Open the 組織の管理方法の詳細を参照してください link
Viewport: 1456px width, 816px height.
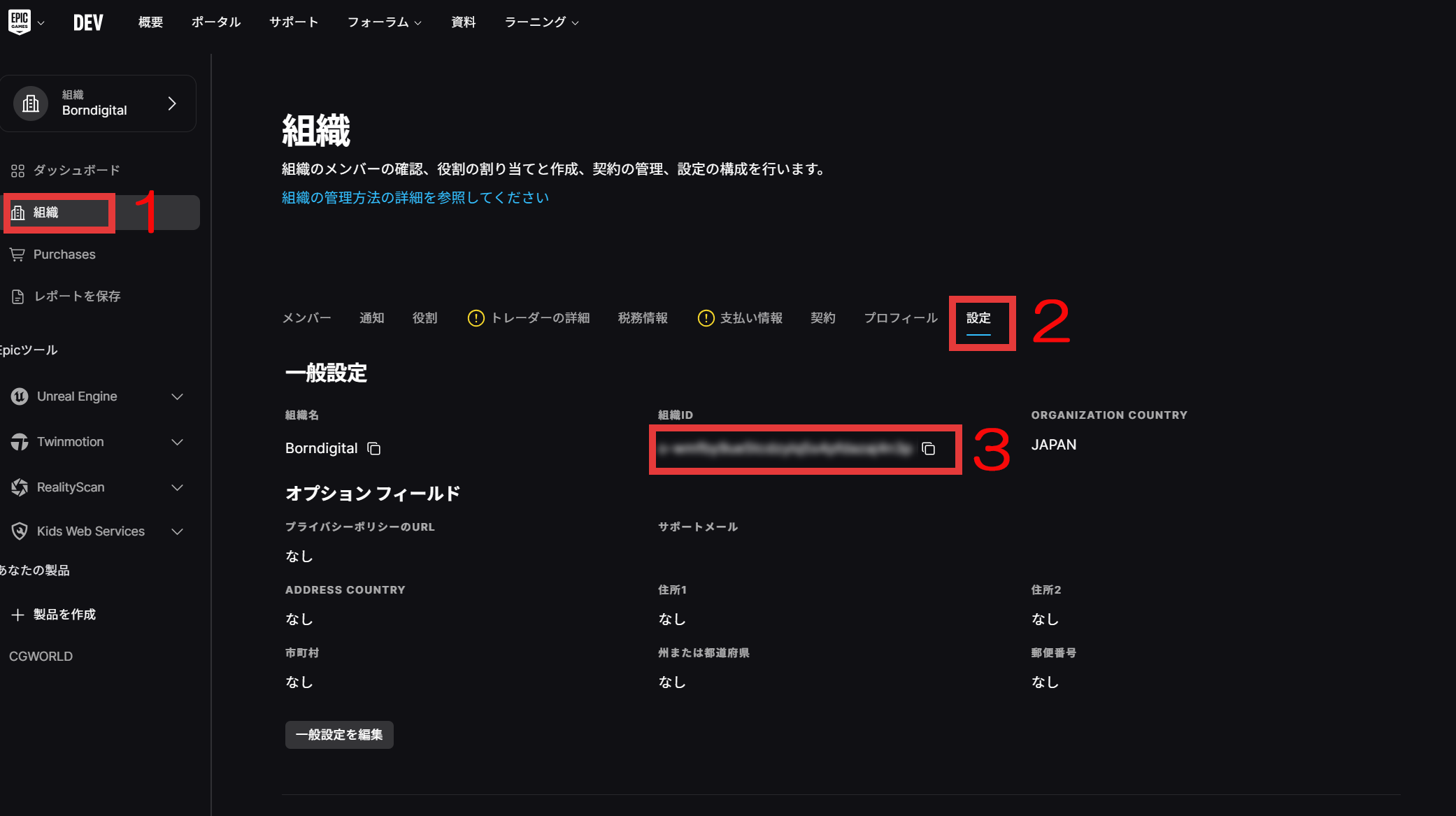(415, 198)
